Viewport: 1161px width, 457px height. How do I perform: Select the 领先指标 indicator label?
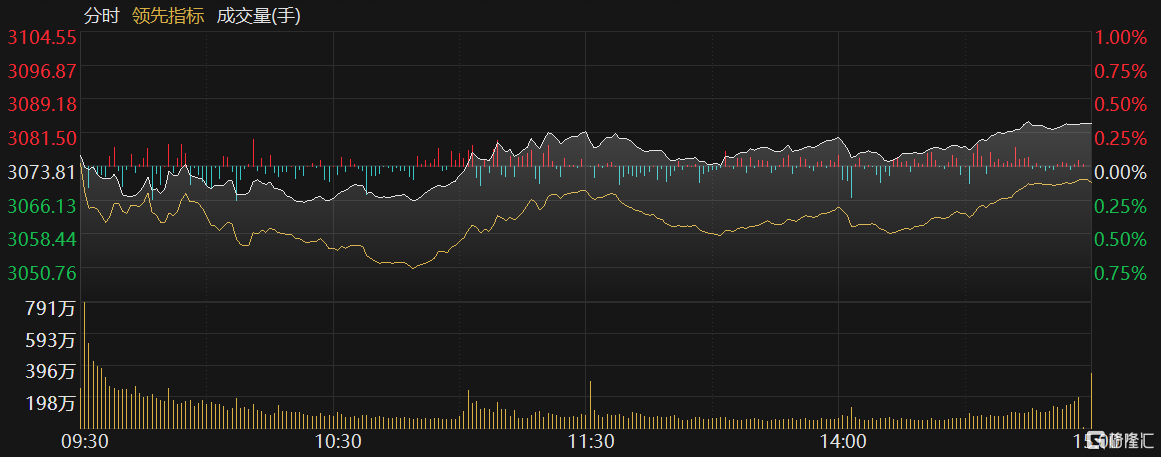(x=168, y=15)
